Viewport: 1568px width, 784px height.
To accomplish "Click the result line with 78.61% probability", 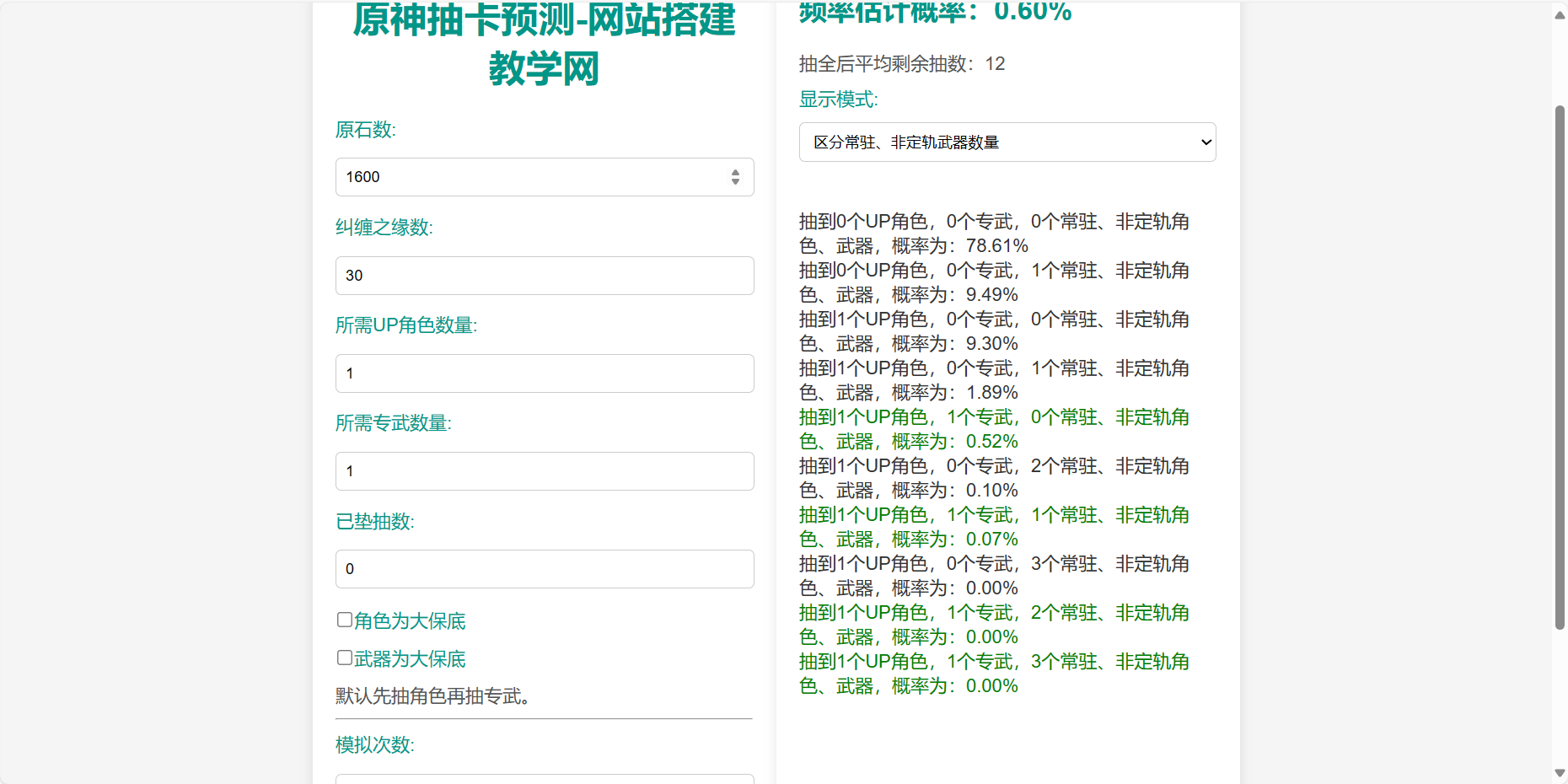I will [x=995, y=234].
